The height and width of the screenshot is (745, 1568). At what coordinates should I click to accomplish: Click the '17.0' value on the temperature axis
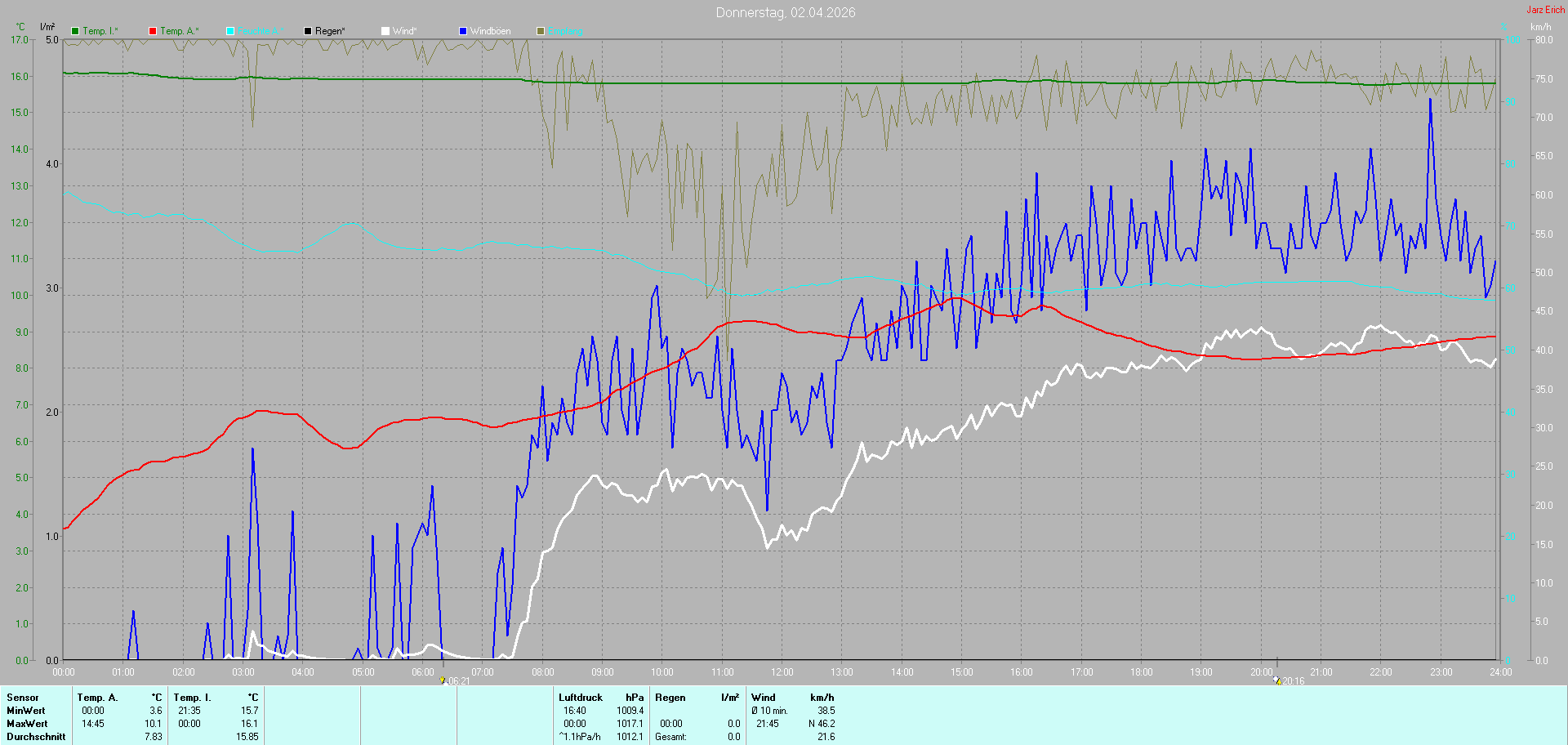20,40
